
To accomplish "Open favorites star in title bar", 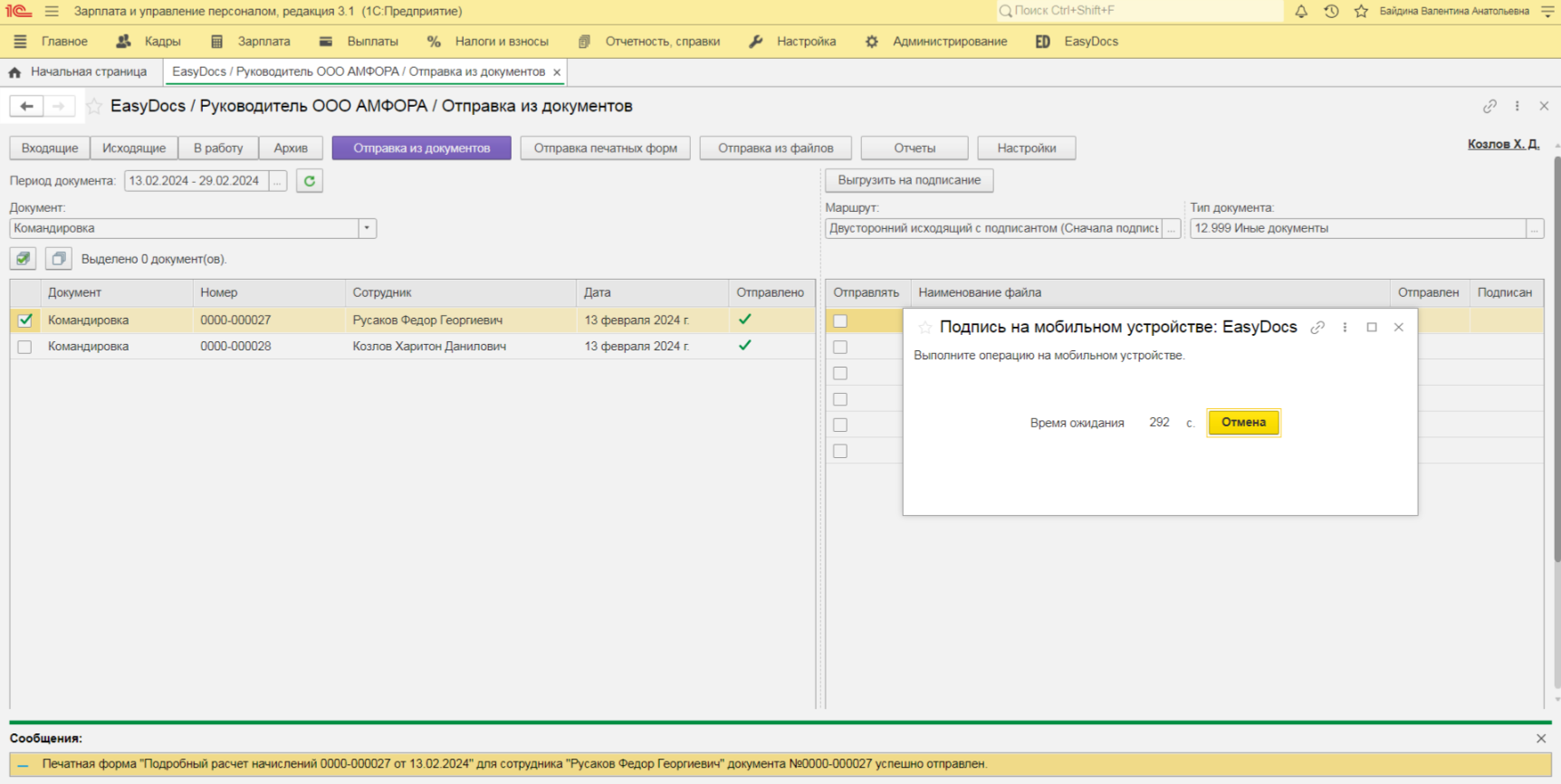I will 1361,11.
